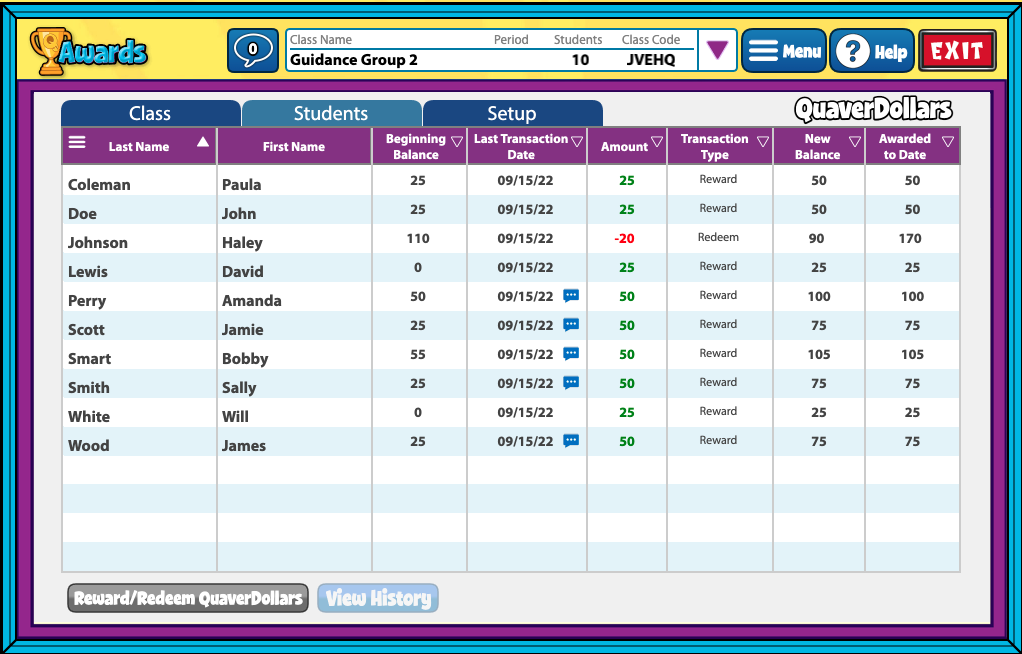Sort by New Balance triangle
The image size is (1022, 654).
[x=855, y=141]
